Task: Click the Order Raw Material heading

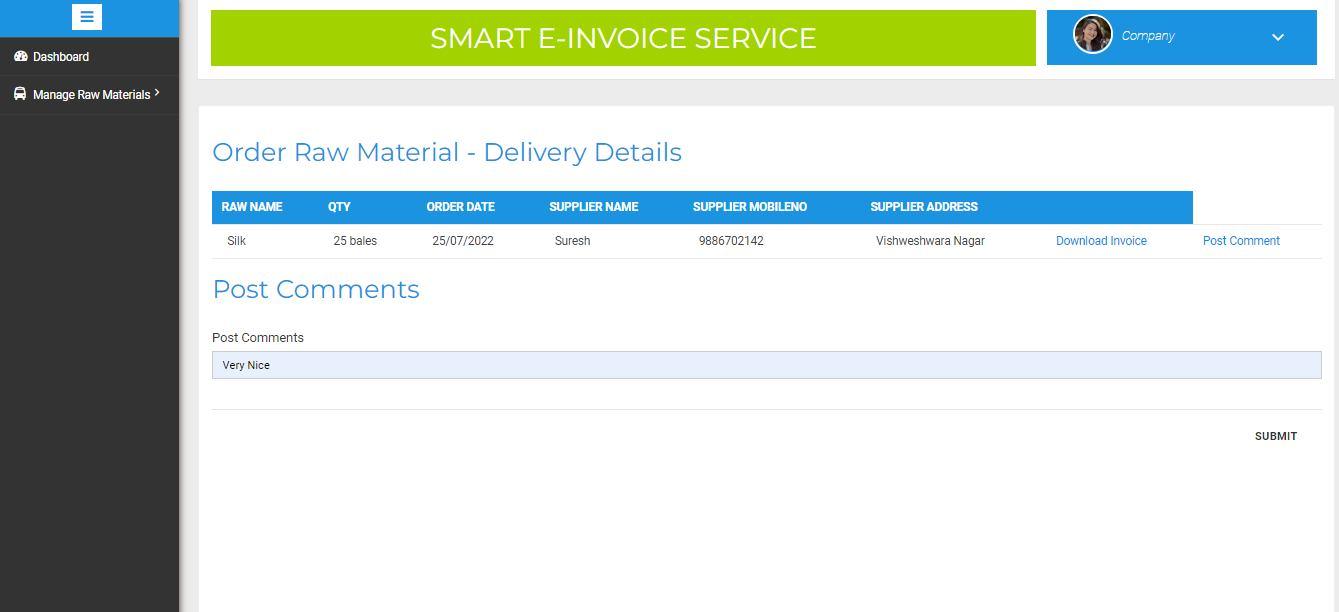Action: [x=447, y=152]
